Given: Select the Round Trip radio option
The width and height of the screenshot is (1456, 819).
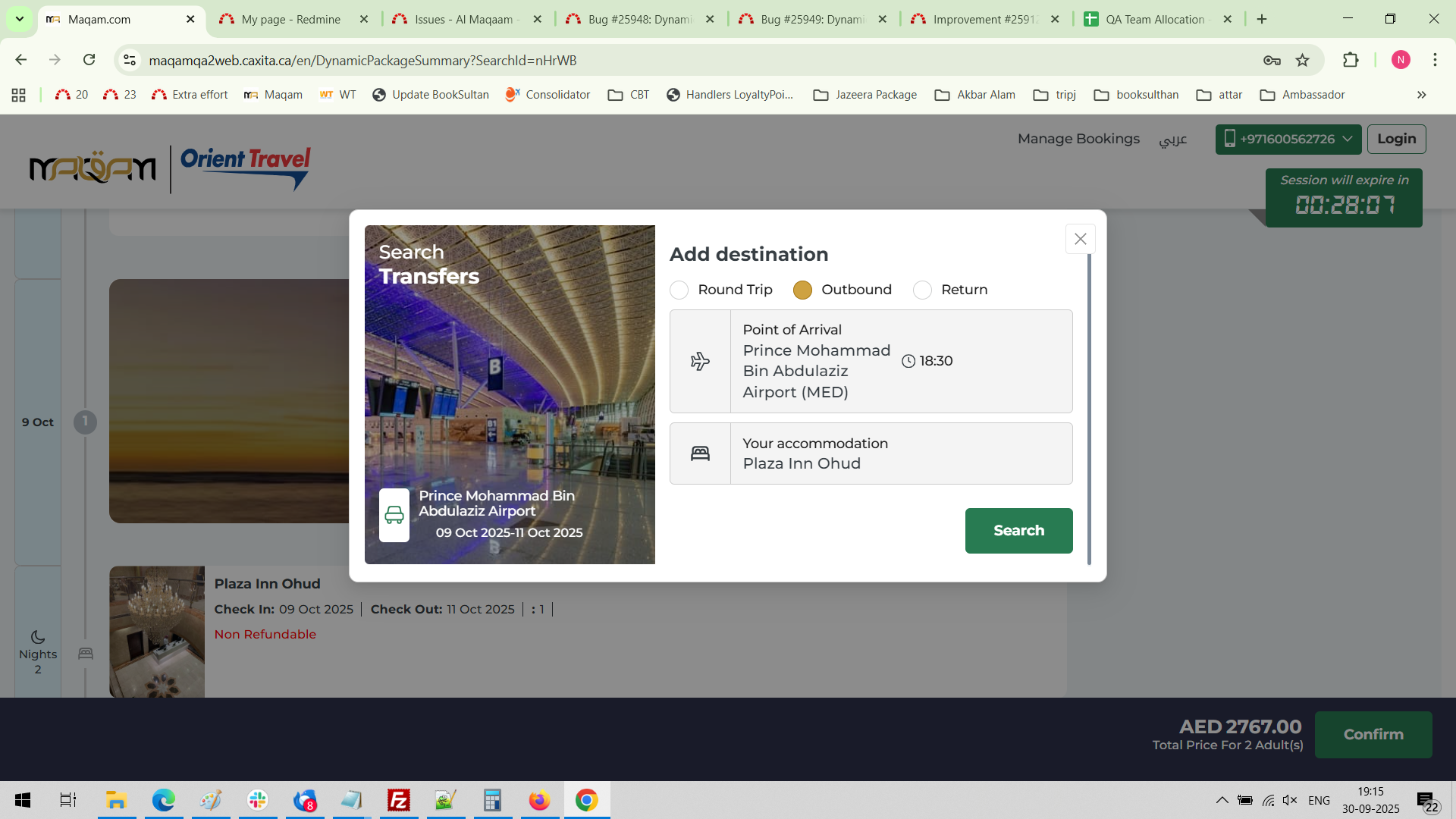Looking at the screenshot, I should 679,290.
